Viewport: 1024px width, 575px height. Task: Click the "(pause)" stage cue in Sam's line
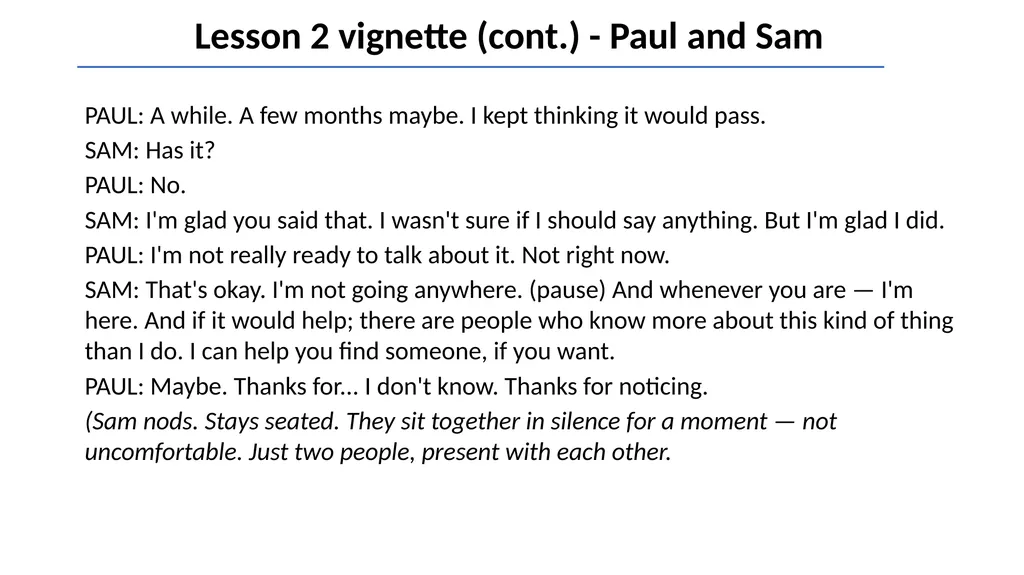click(x=568, y=290)
